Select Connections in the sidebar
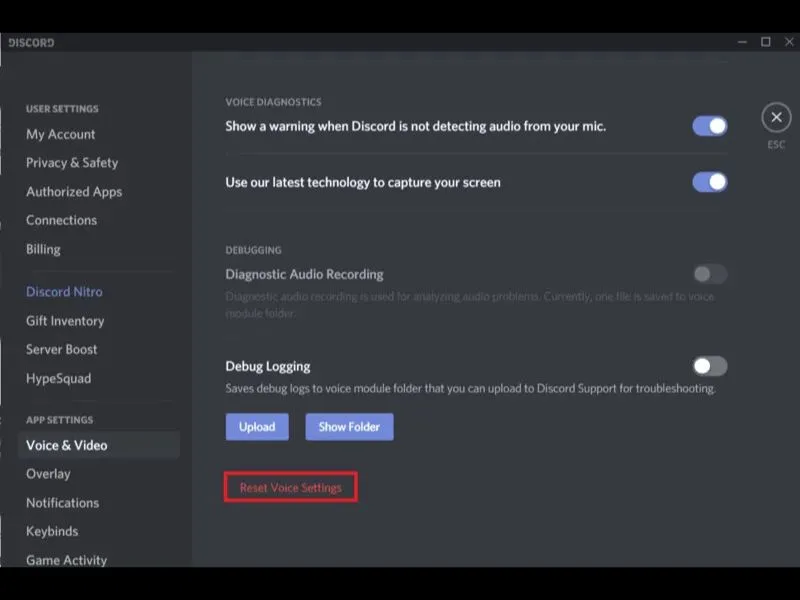The image size is (800, 600). tap(61, 220)
